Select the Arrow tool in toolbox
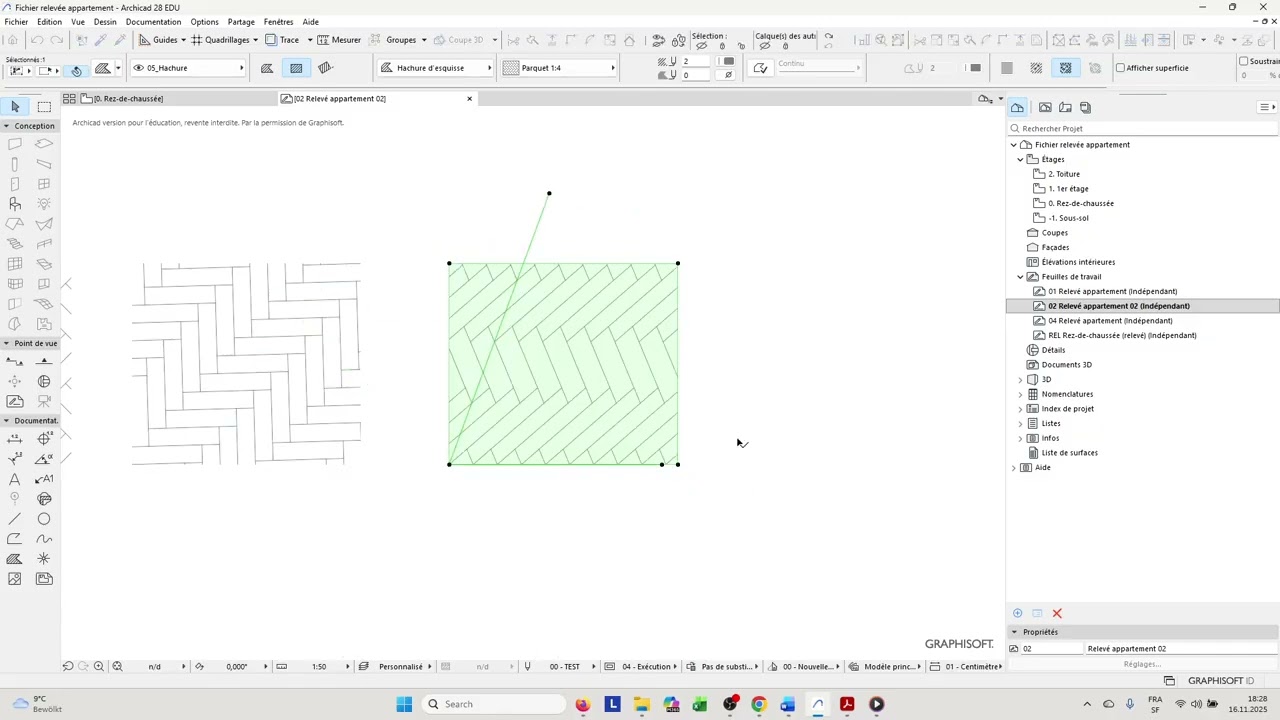Image resolution: width=1280 pixels, height=720 pixels. point(15,107)
